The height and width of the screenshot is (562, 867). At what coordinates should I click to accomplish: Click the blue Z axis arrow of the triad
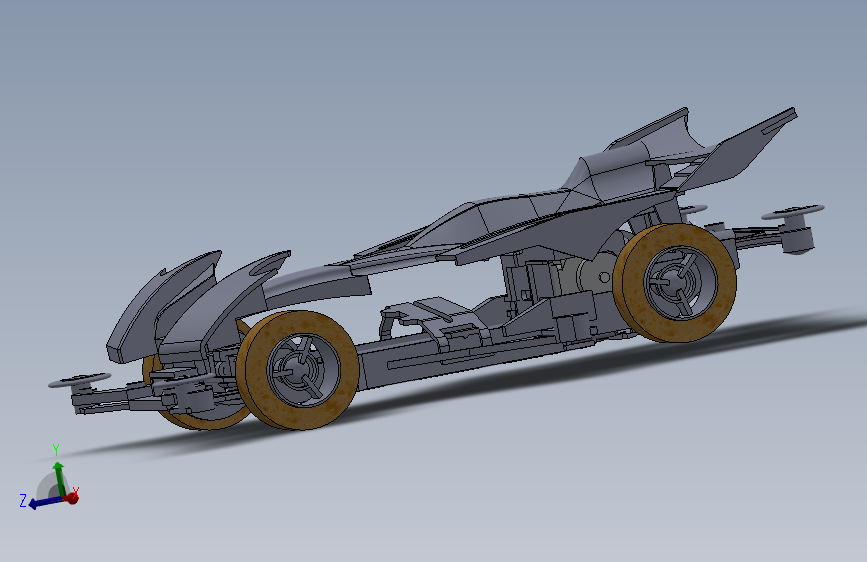coord(44,502)
